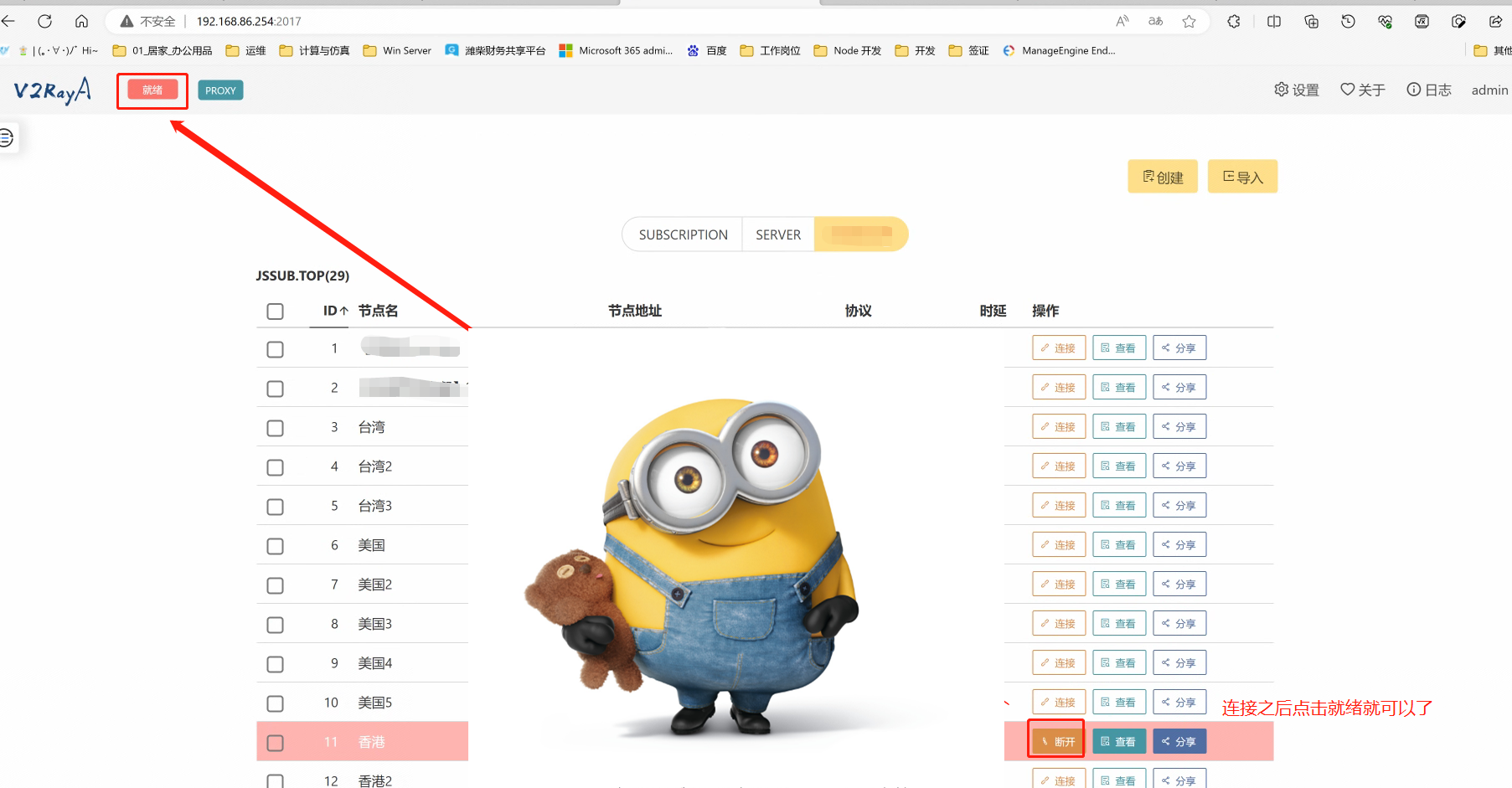Open browser extensions puzzle icon

pyautogui.click(x=1234, y=21)
